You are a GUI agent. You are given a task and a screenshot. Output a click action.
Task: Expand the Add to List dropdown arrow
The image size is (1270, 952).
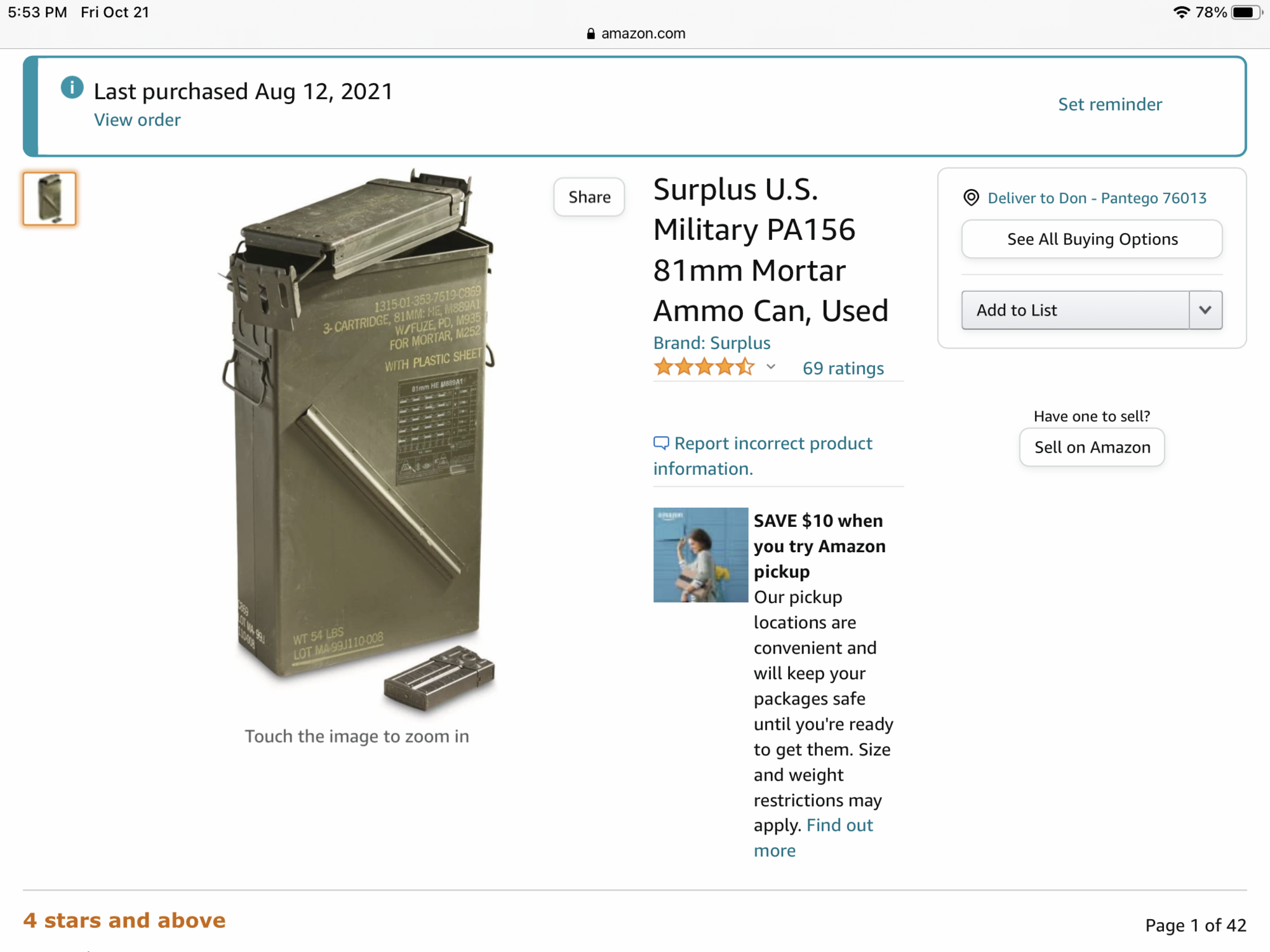[x=1205, y=310]
